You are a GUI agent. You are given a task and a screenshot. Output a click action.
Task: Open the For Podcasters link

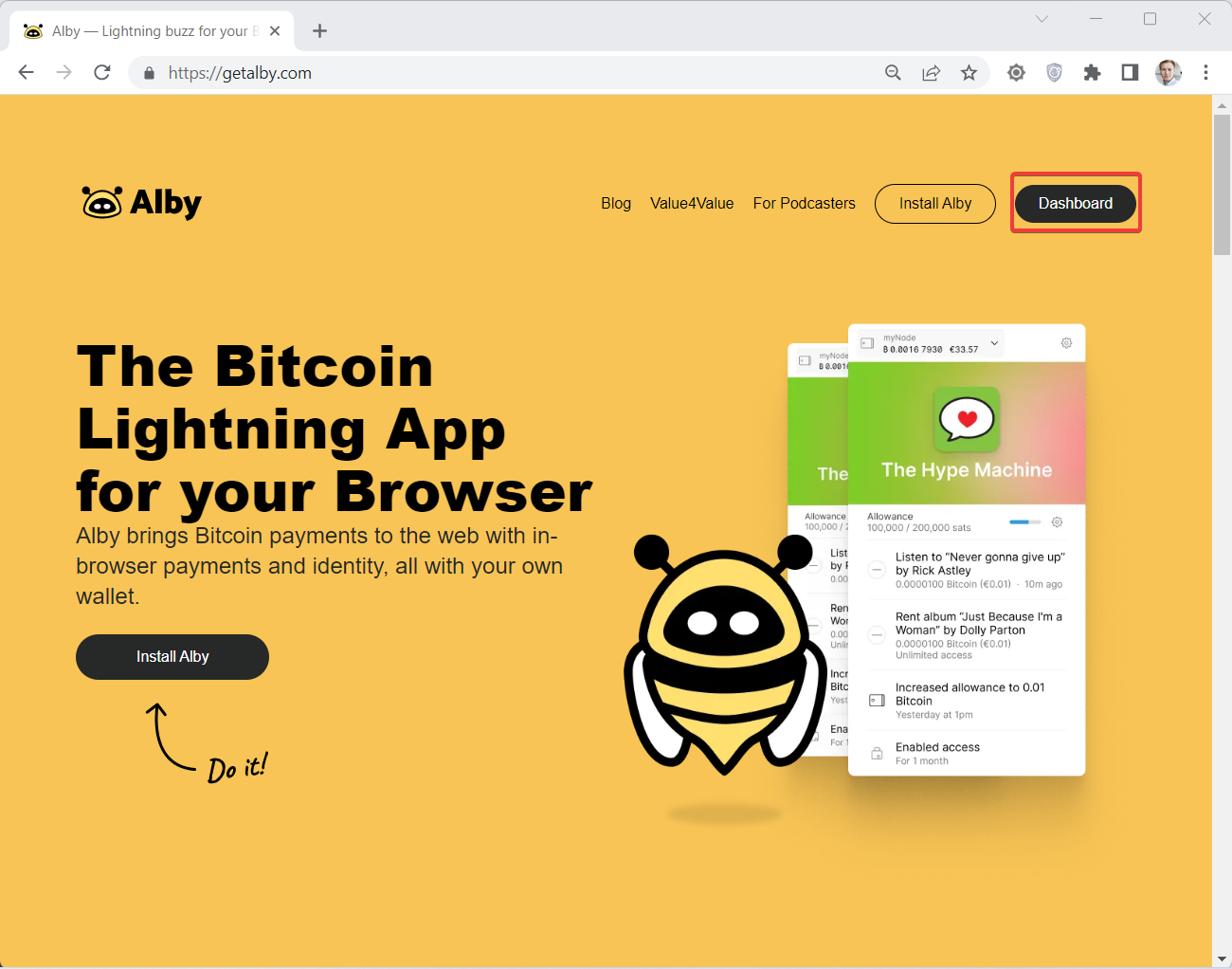click(x=805, y=203)
